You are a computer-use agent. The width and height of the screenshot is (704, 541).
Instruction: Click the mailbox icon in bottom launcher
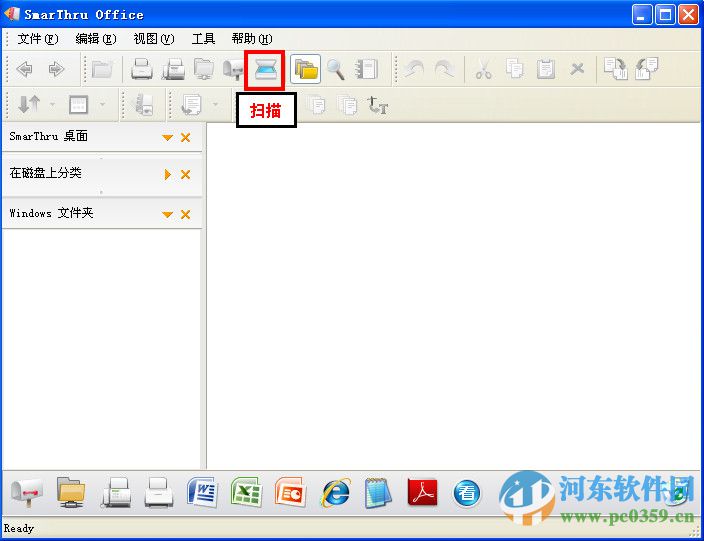pyautogui.click(x=27, y=493)
